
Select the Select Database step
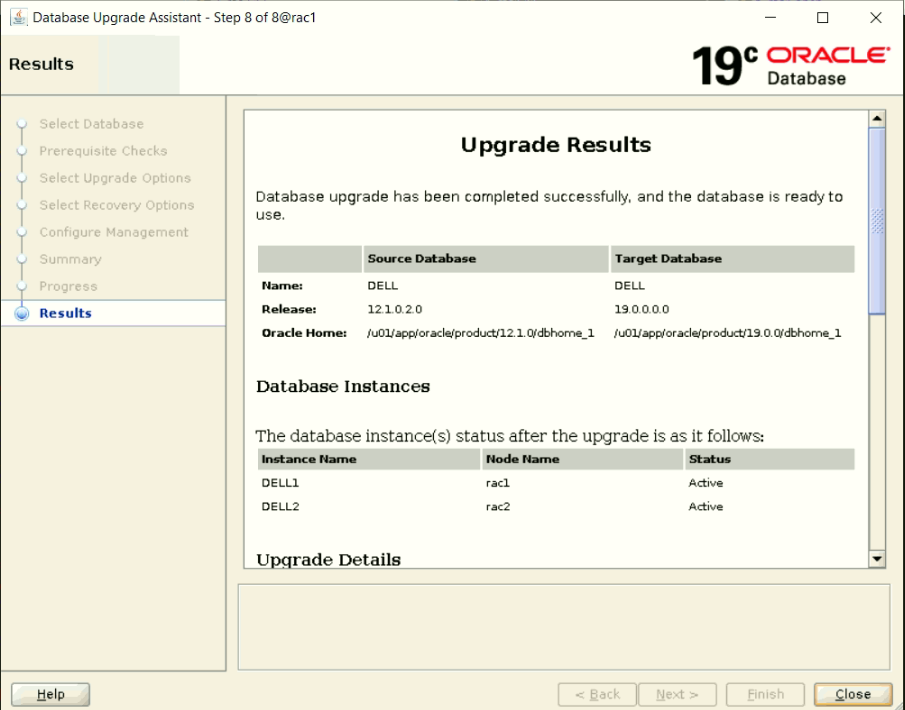tap(91, 124)
